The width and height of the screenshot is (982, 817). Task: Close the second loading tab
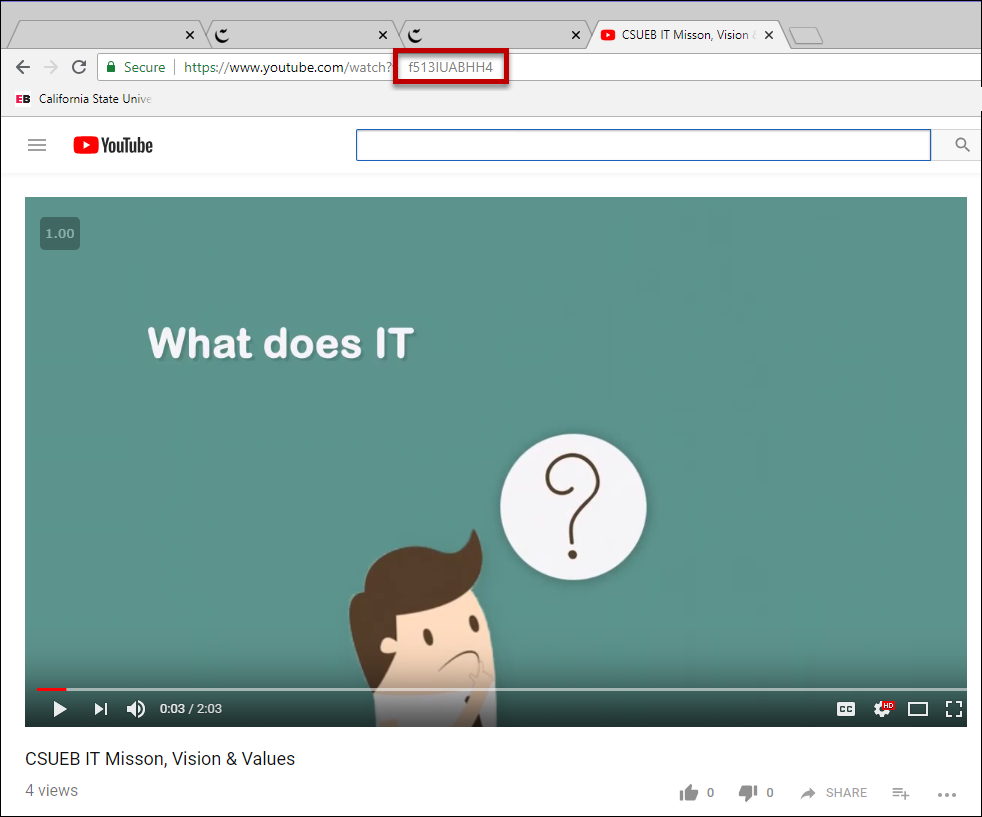click(x=383, y=35)
